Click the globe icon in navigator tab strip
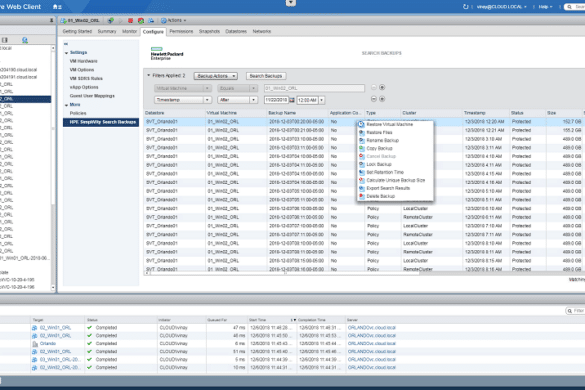This screenshot has width=585, height=390. click(x=25, y=40)
